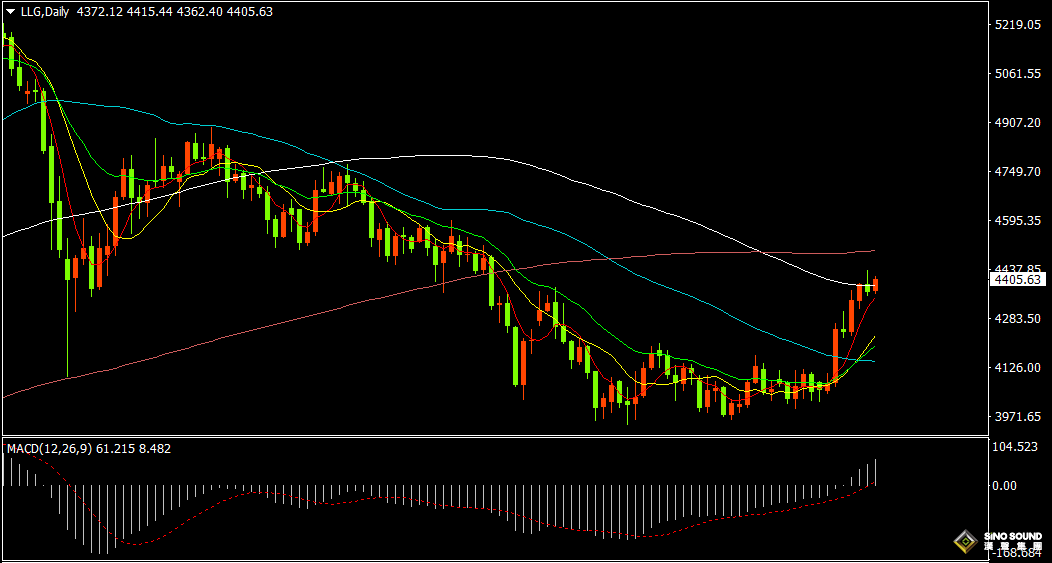This screenshot has height=563, width=1052.
Task: Click the latest MACD histogram bar
Action: coord(876,472)
